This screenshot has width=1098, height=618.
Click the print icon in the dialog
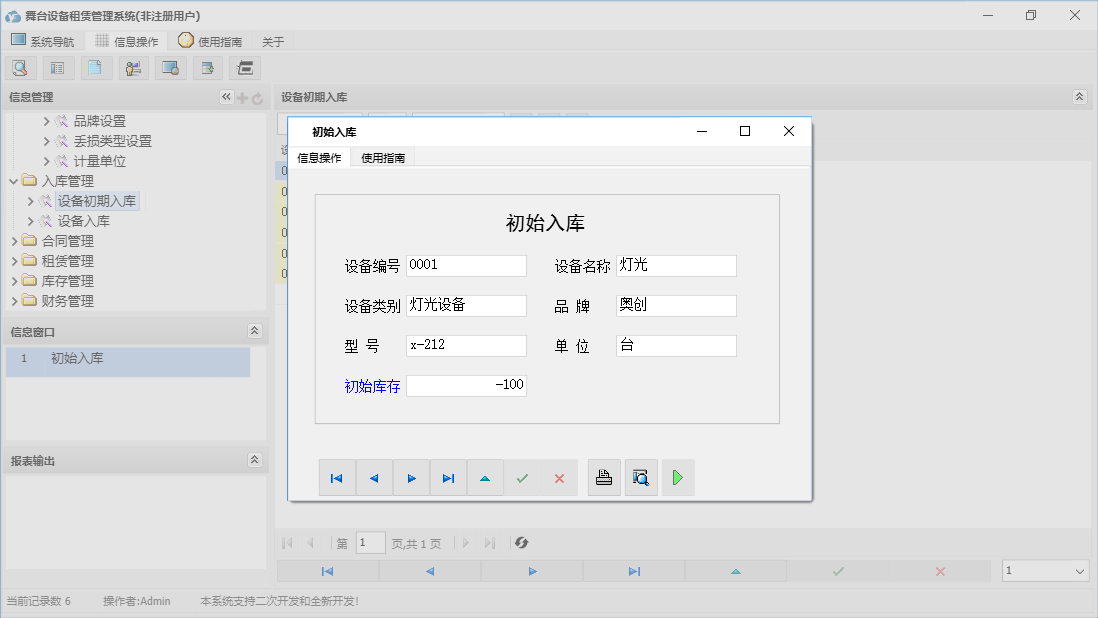[604, 477]
